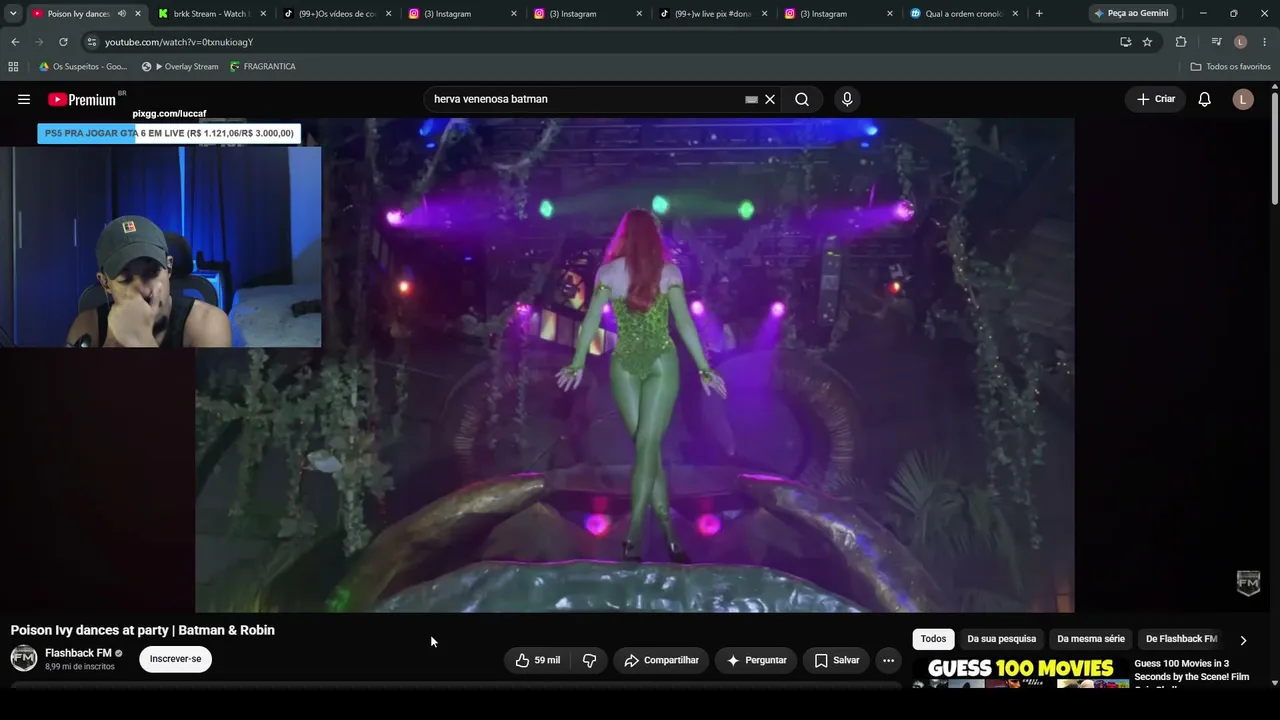The height and width of the screenshot is (720, 1280).
Task: Open YouTube notifications bell
Action: pos(1205,99)
